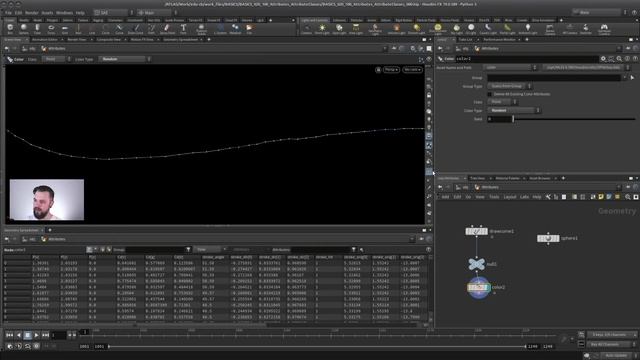Viewport: 640px width, 360px height.
Task: Select the Point Light shelf tool
Action: point(322,29)
